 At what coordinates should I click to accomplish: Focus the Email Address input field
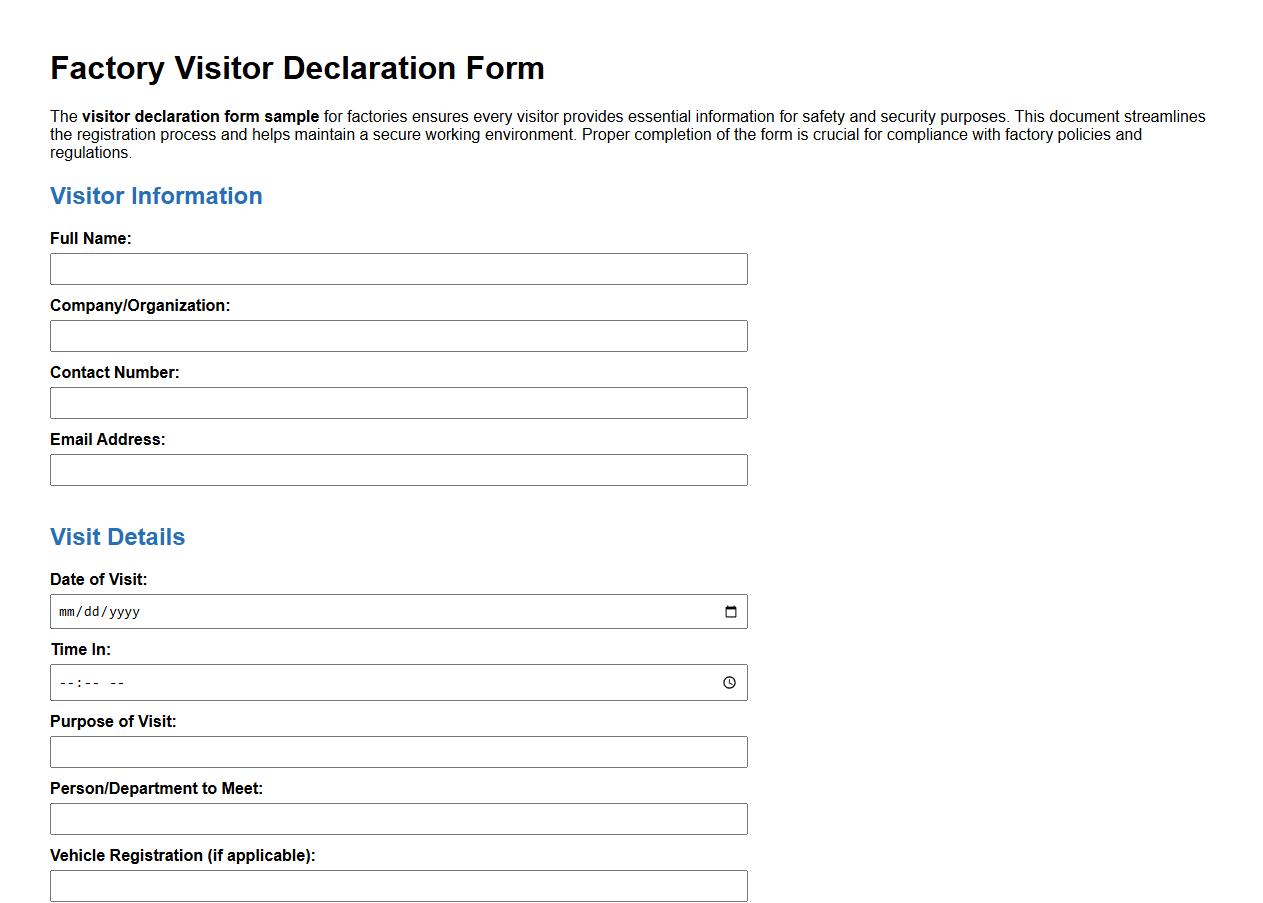pos(398,469)
